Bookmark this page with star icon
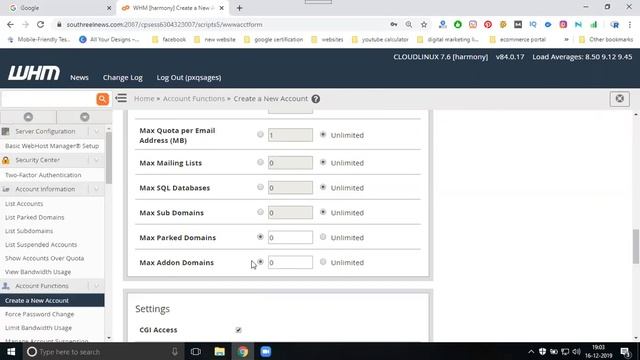 (424, 24)
